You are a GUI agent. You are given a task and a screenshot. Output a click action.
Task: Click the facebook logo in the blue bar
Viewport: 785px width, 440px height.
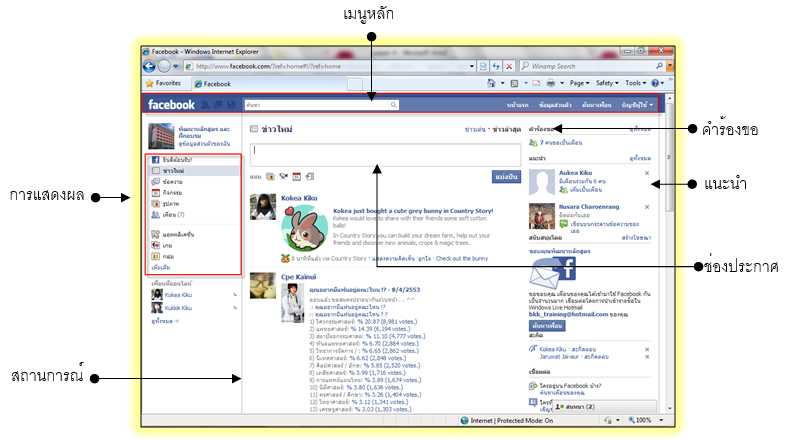coord(171,105)
